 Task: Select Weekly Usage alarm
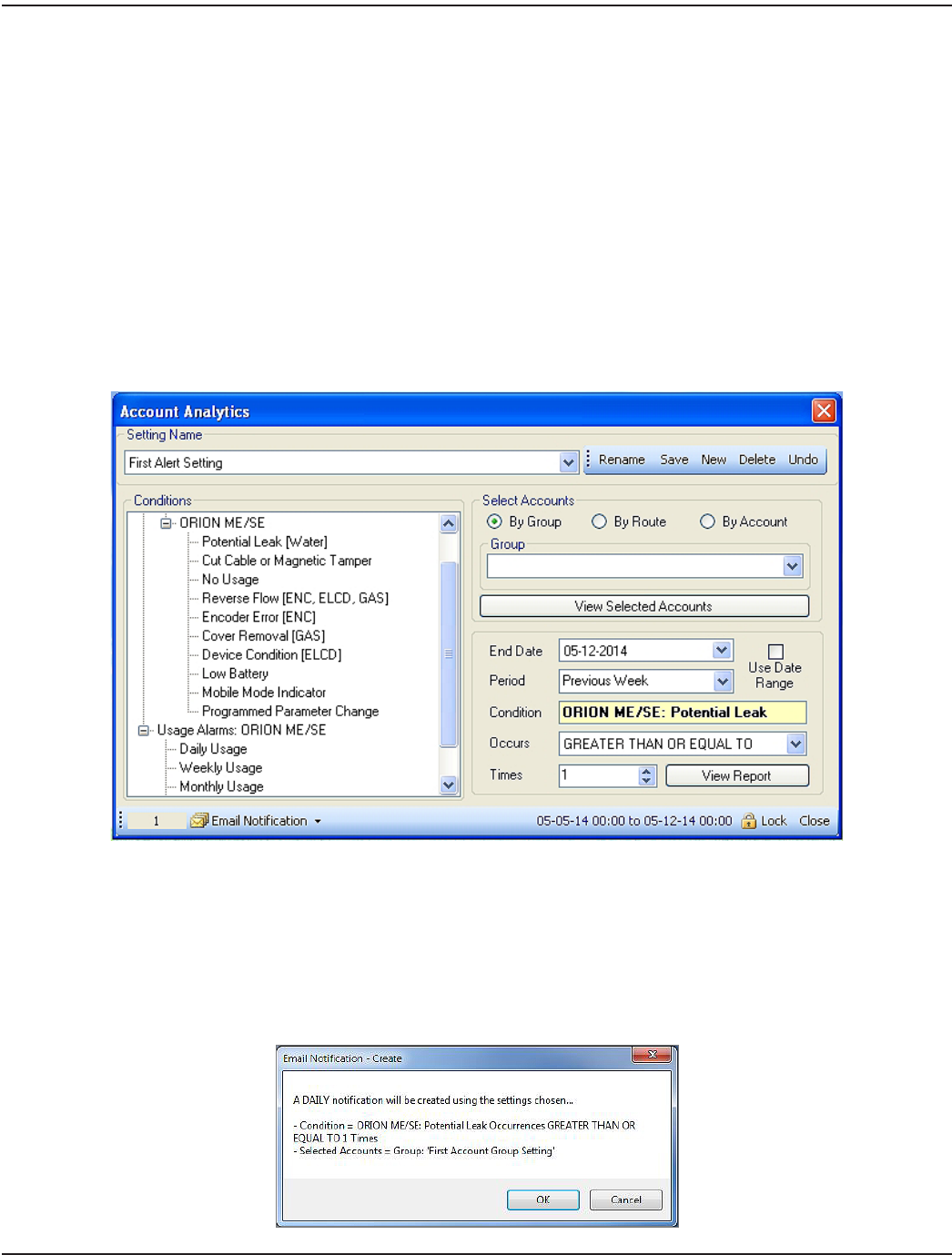[220, 768]
